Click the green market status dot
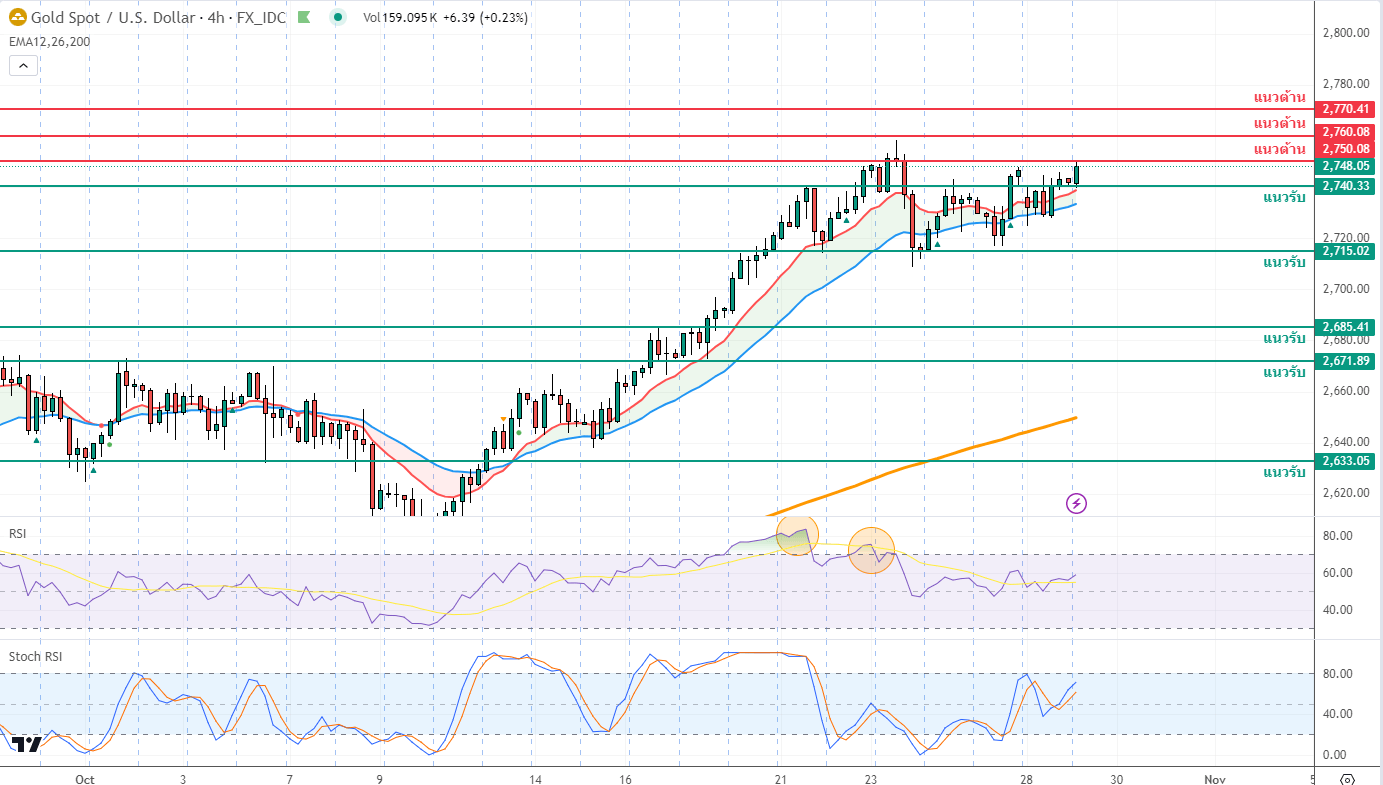This screenshot has height=785, width=1383. 339,17
